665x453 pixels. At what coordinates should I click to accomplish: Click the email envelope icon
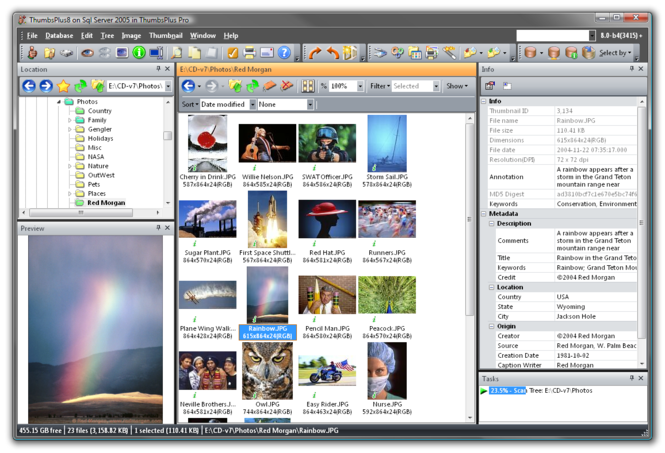(267, 53)
